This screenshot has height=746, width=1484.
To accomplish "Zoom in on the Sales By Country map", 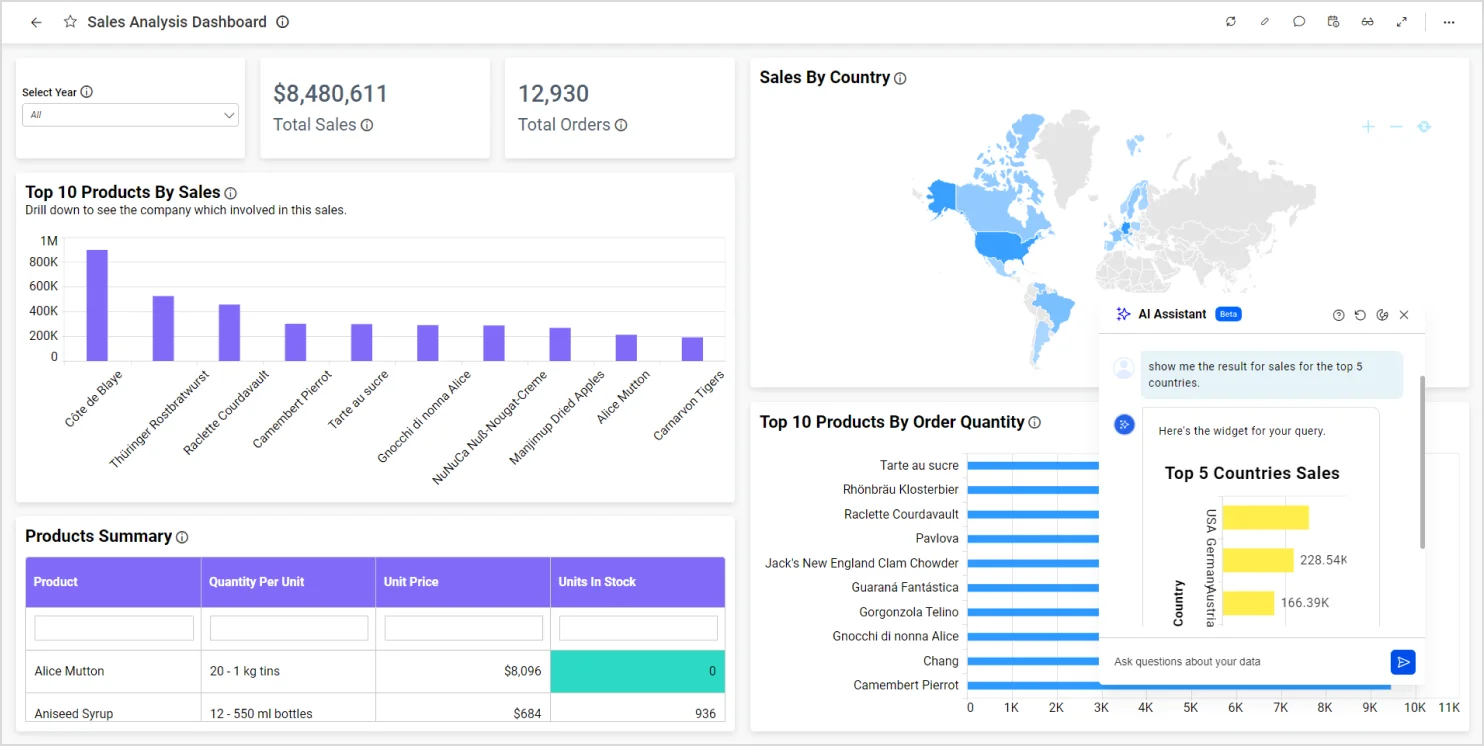I will coord(1368,127).
